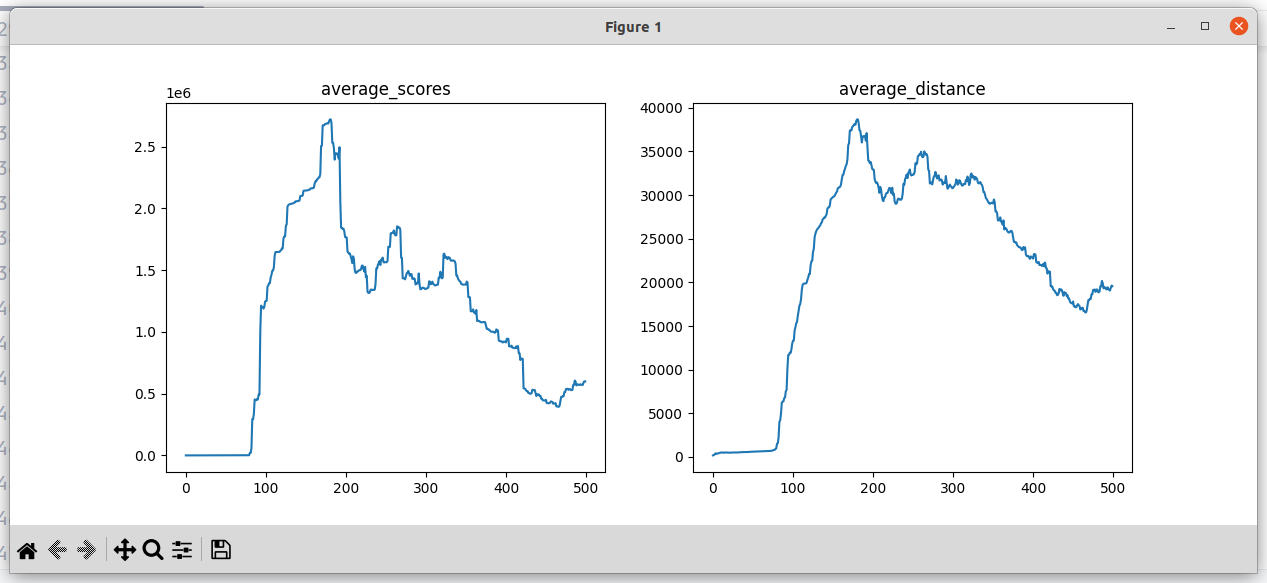Click the 1e6 scale label
Viewport: 1267px width, 583px height.
pyautogui.click(x=178, y=93)
